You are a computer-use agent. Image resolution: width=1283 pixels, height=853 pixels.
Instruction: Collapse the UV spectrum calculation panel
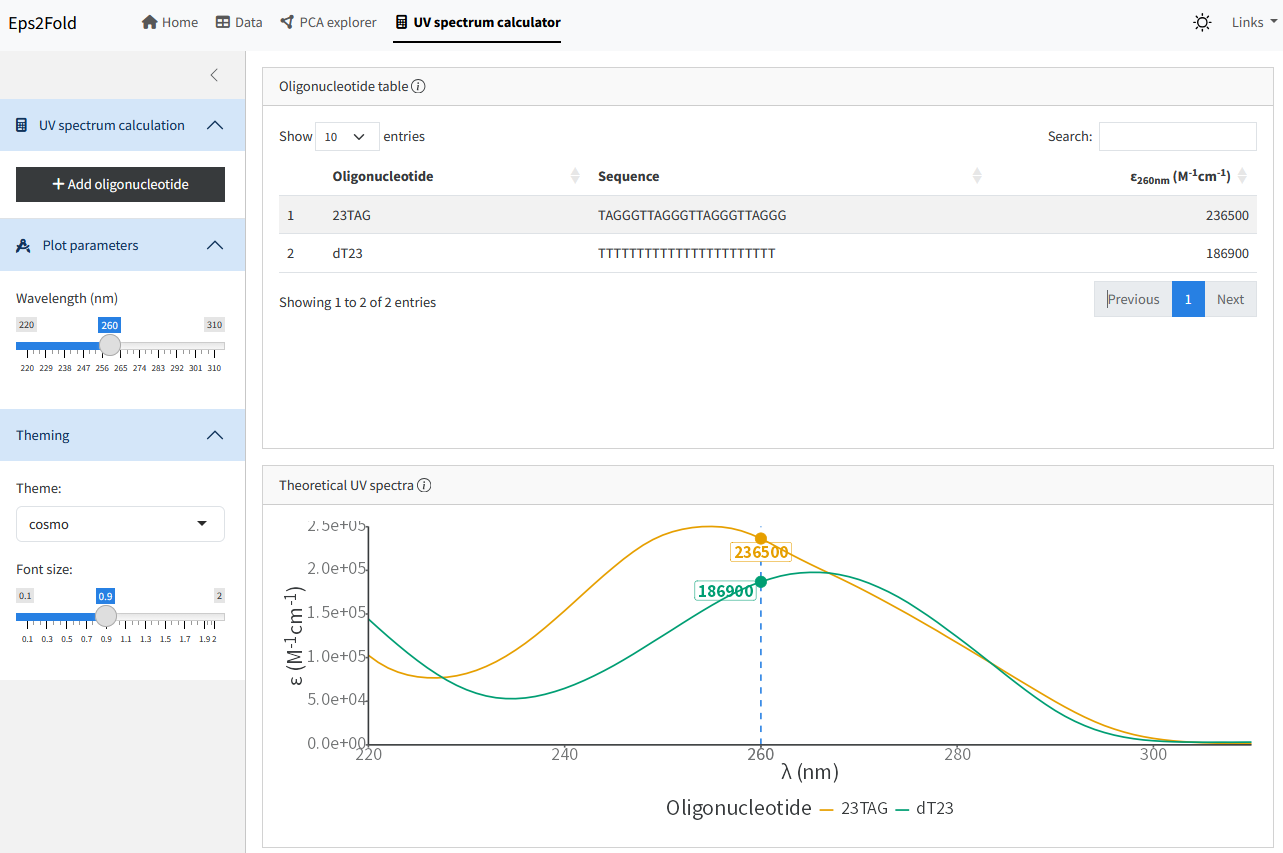[214, 125]
